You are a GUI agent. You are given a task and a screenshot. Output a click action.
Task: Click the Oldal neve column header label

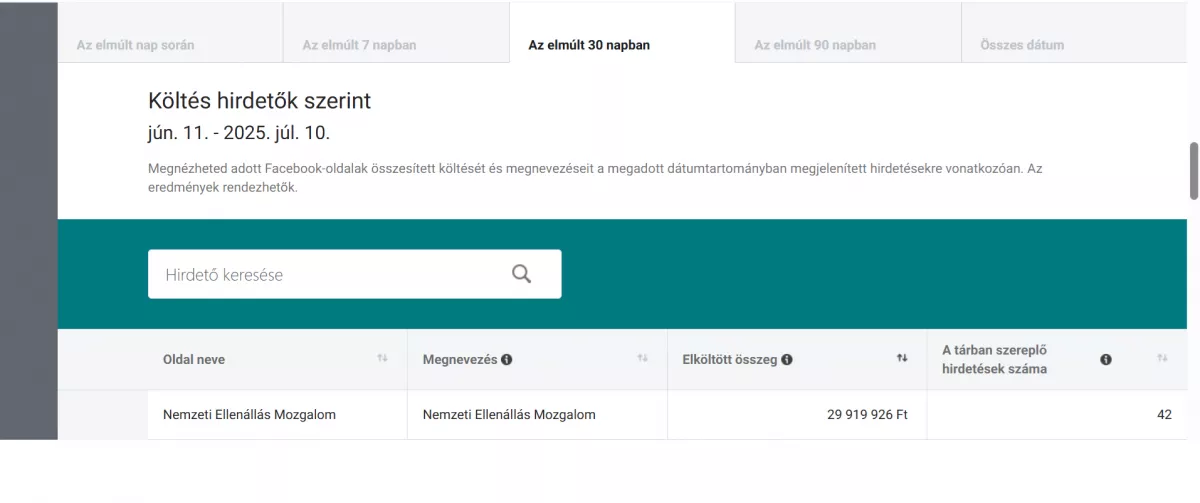coord(194,360)
